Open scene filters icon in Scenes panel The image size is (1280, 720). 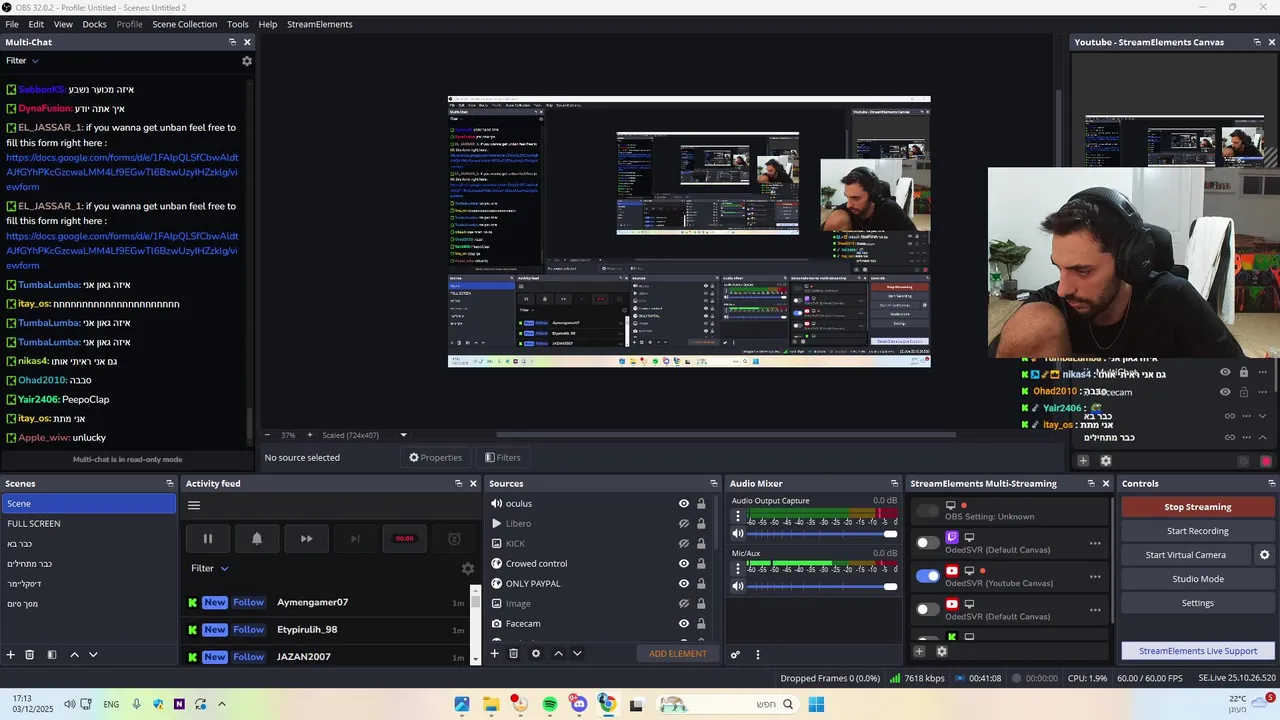[52, 655]
